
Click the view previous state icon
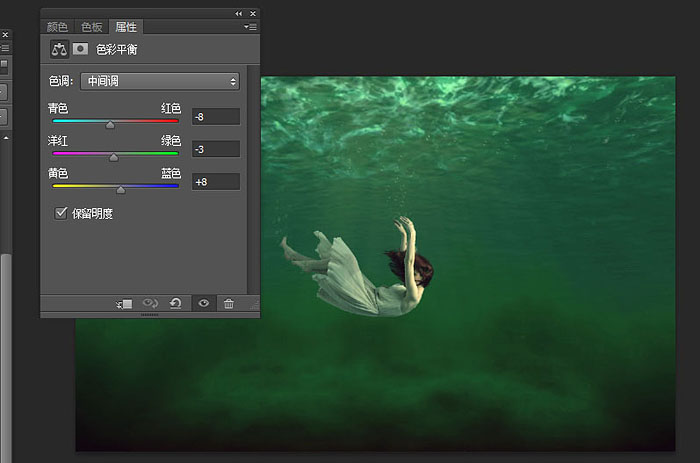pyautogui.click(x=150, y=304)
